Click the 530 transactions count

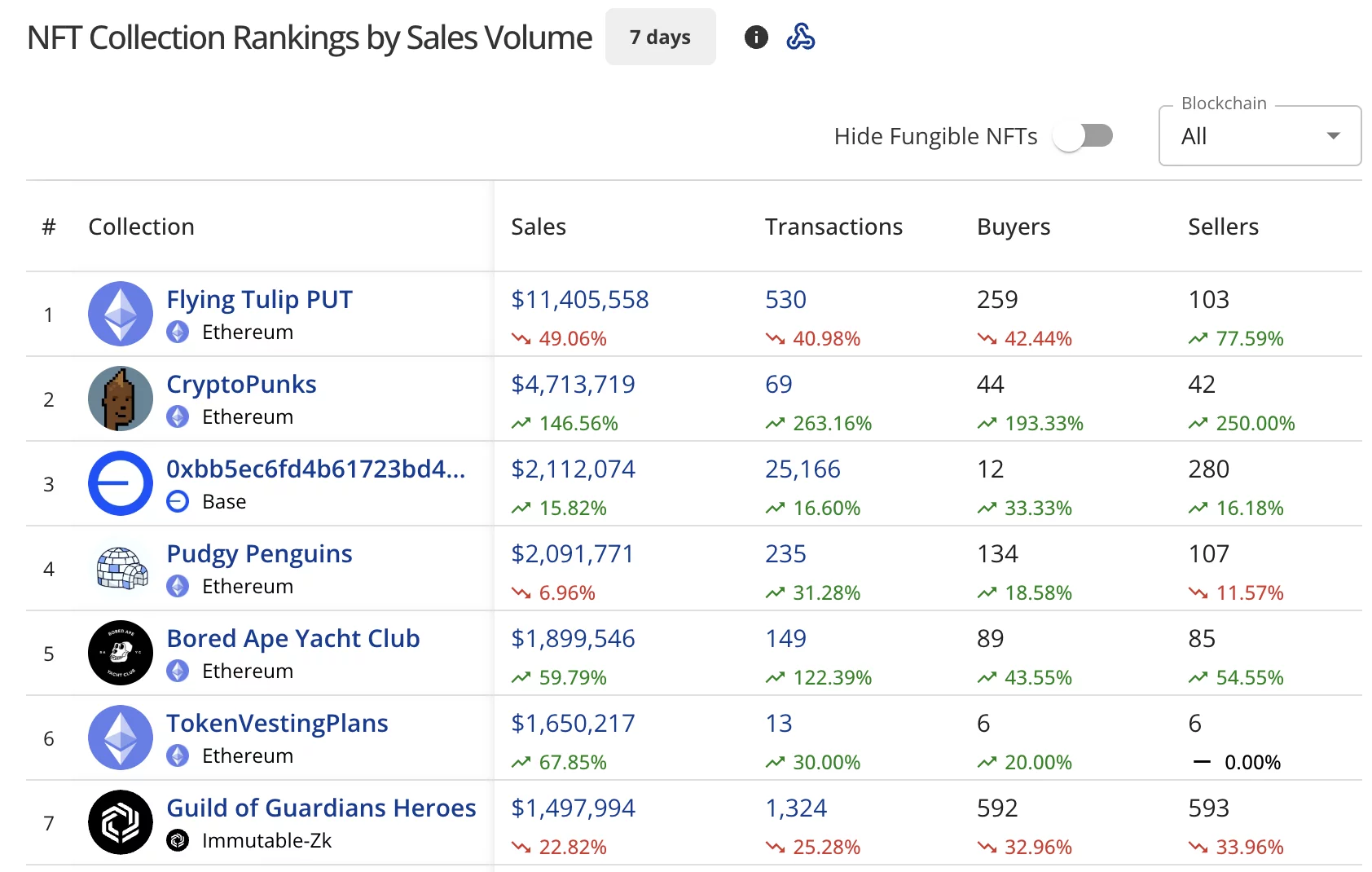[x=785, y=299]
